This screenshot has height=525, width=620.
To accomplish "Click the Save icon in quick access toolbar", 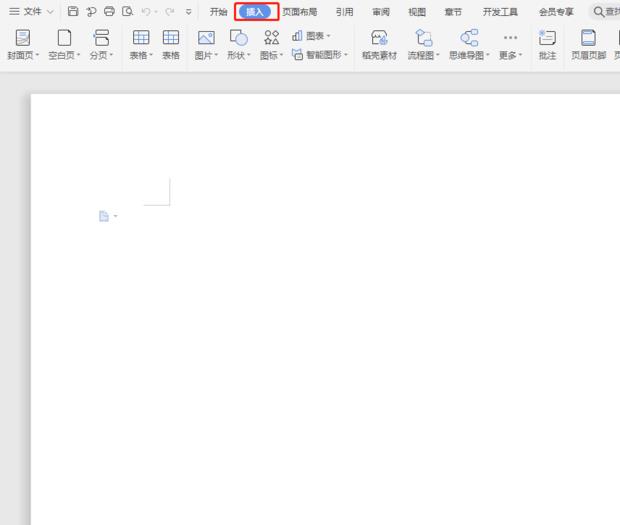I will click(73, 12).
